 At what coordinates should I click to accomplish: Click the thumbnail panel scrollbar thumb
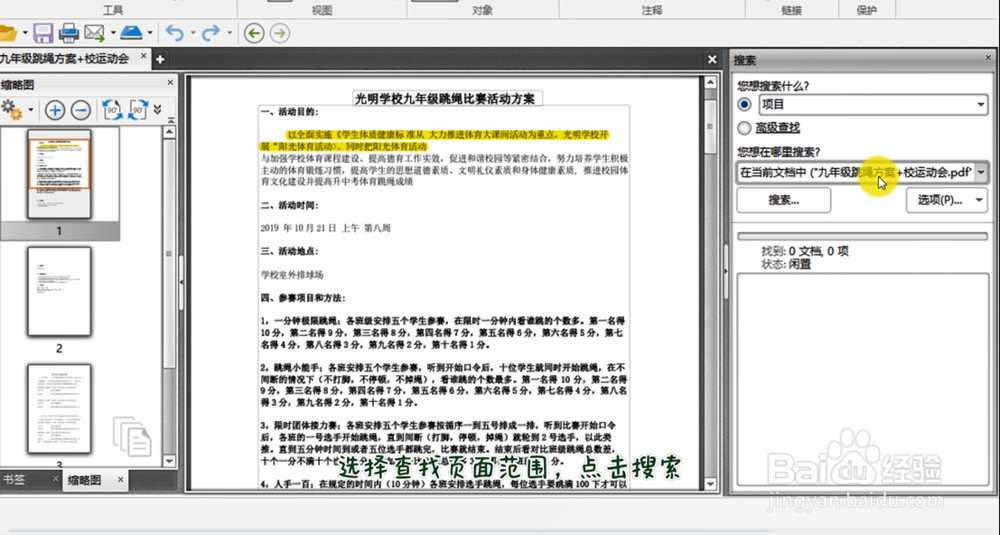click(169, 253)
